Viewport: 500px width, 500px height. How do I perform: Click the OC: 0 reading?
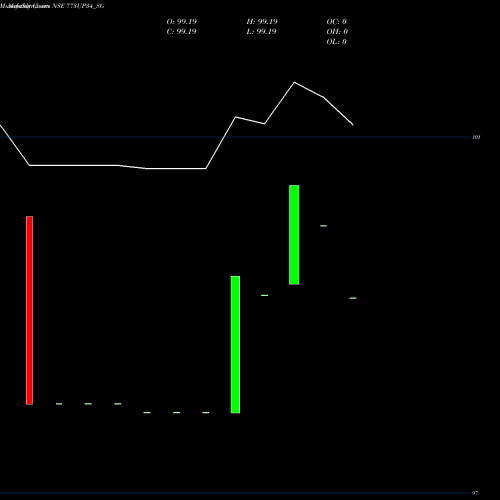pyautogui.click(x=337, y=22)
